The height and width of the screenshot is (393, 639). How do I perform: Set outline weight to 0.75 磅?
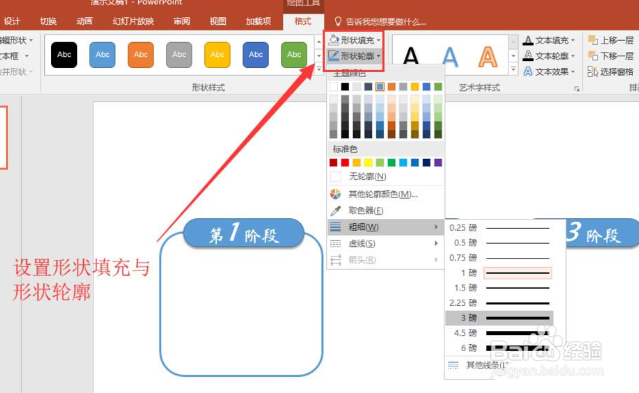(499, 258)
